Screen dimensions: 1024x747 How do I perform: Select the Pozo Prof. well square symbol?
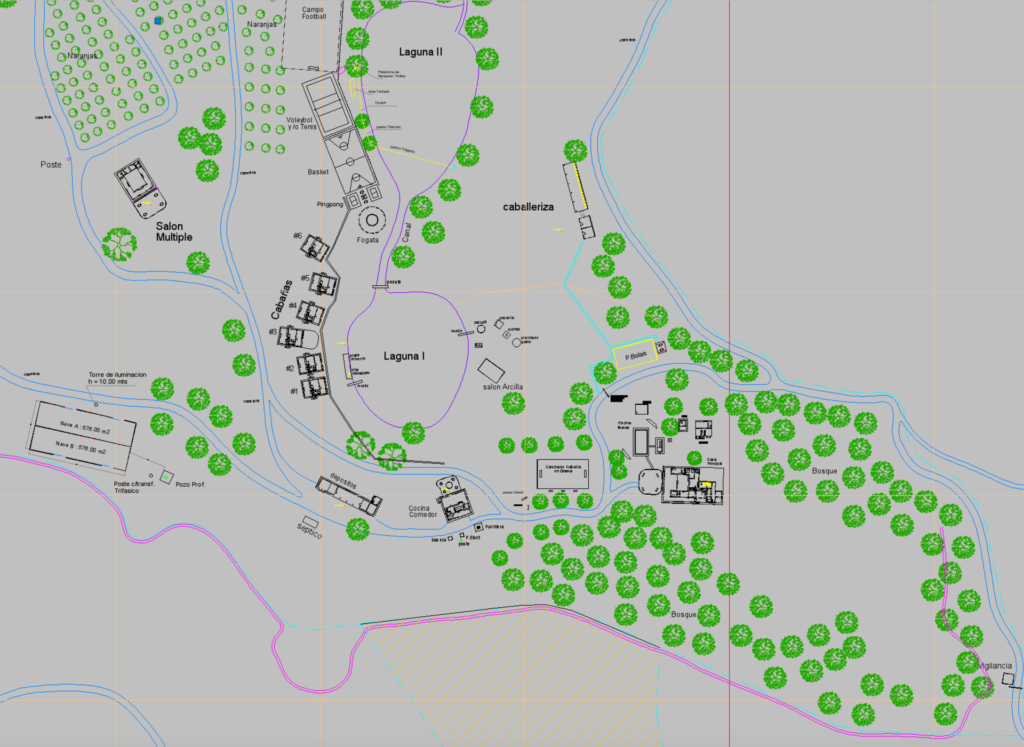click(x=166, y=477)
